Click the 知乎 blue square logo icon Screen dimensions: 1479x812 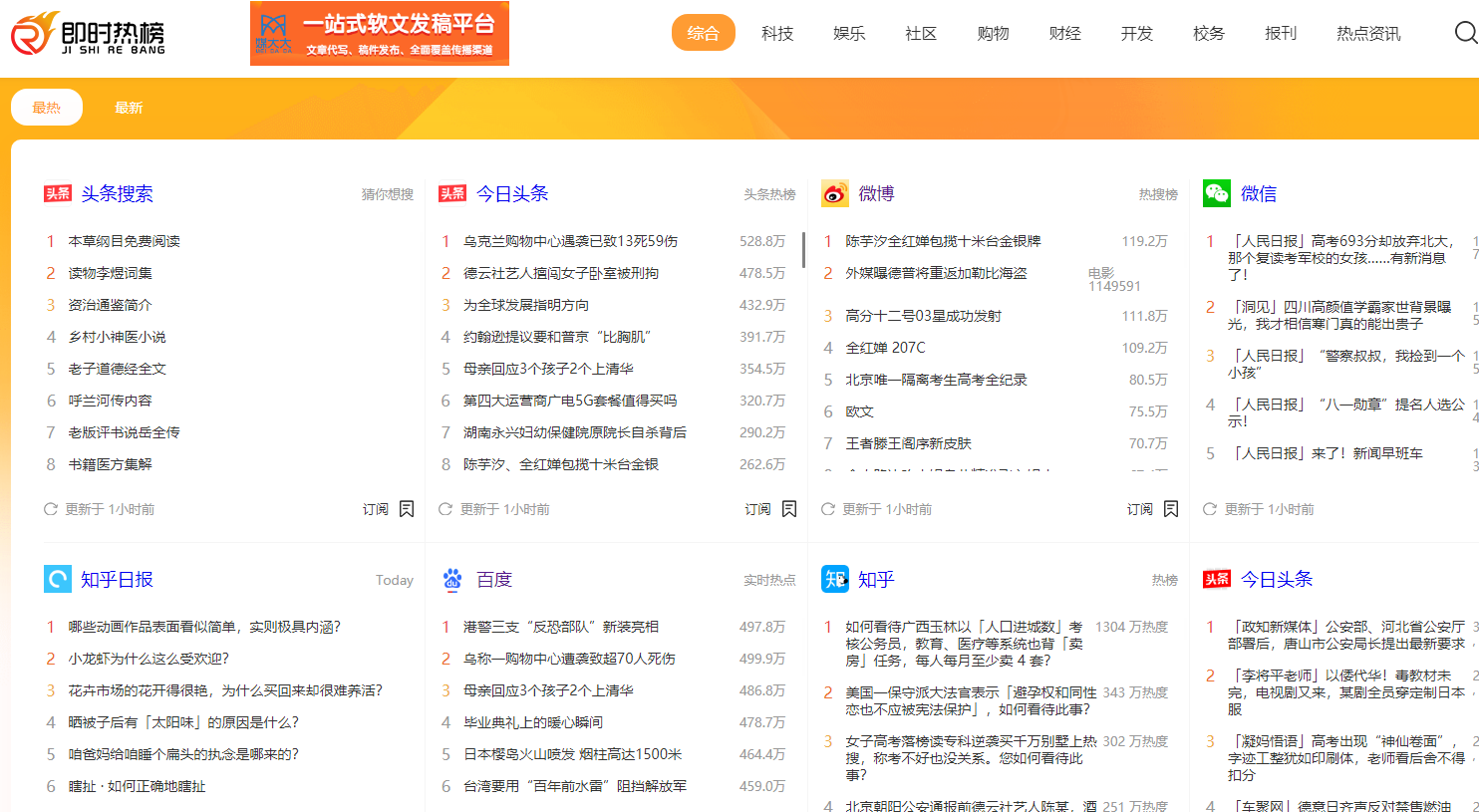click(835, 579)
